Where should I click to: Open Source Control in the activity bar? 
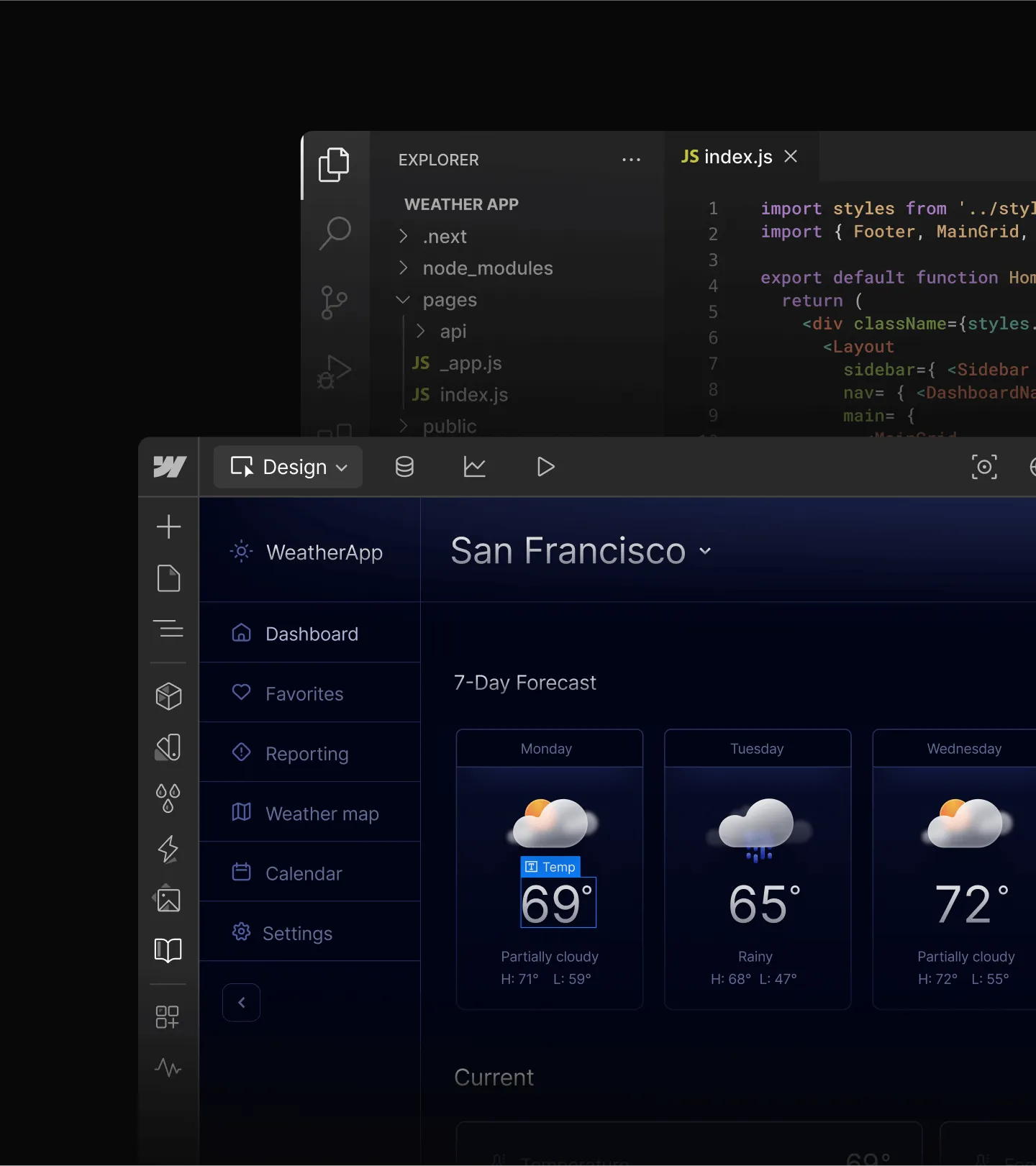(334, 302)
